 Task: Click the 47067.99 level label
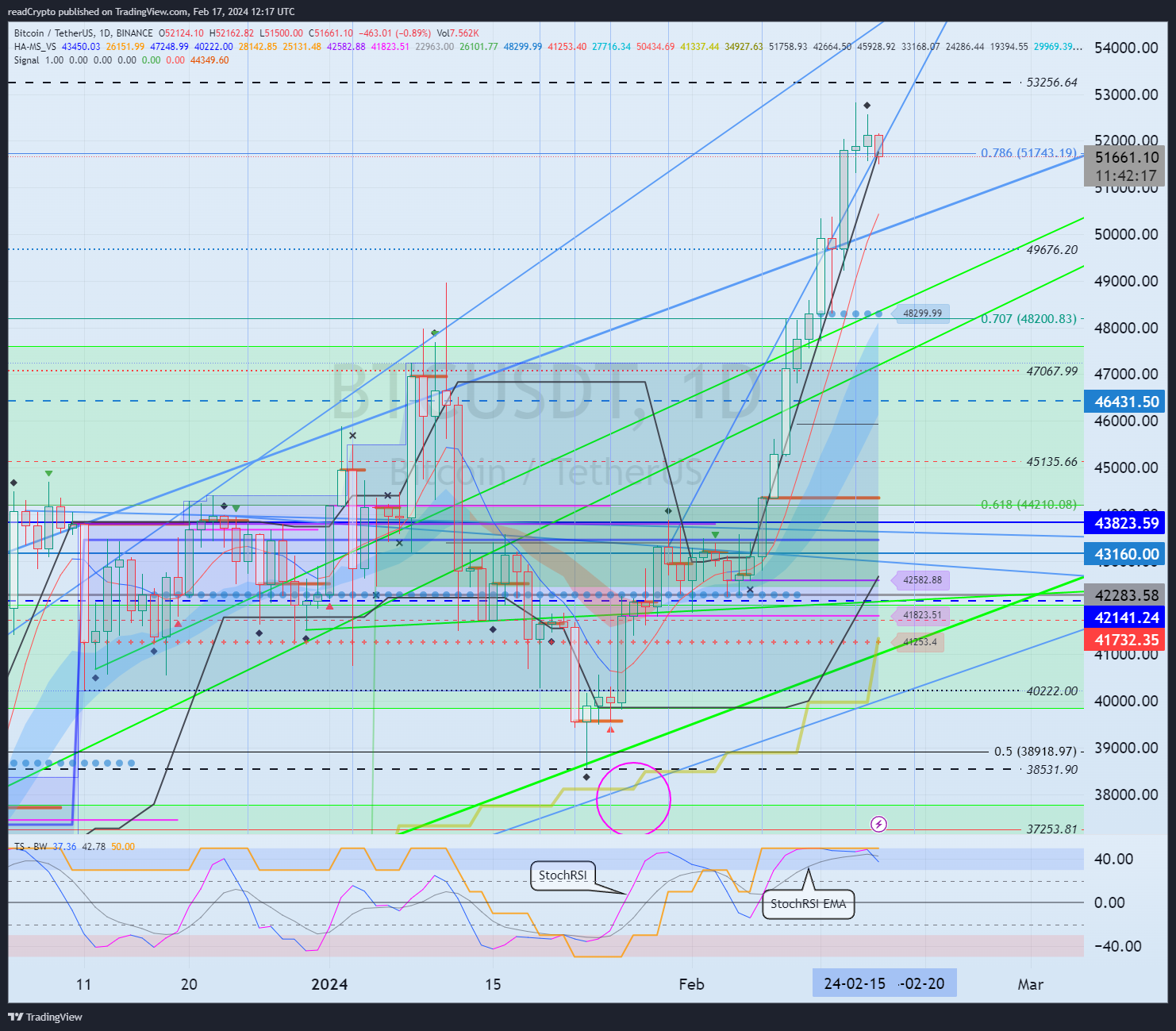point(1052,371)
